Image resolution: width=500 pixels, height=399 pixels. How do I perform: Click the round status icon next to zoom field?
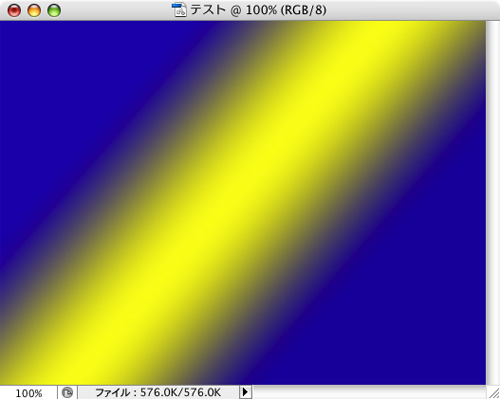point(67,392)
